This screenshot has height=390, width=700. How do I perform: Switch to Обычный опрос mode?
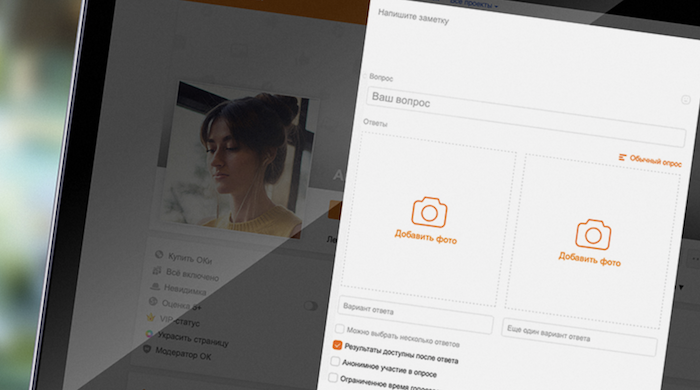[650, 160]
